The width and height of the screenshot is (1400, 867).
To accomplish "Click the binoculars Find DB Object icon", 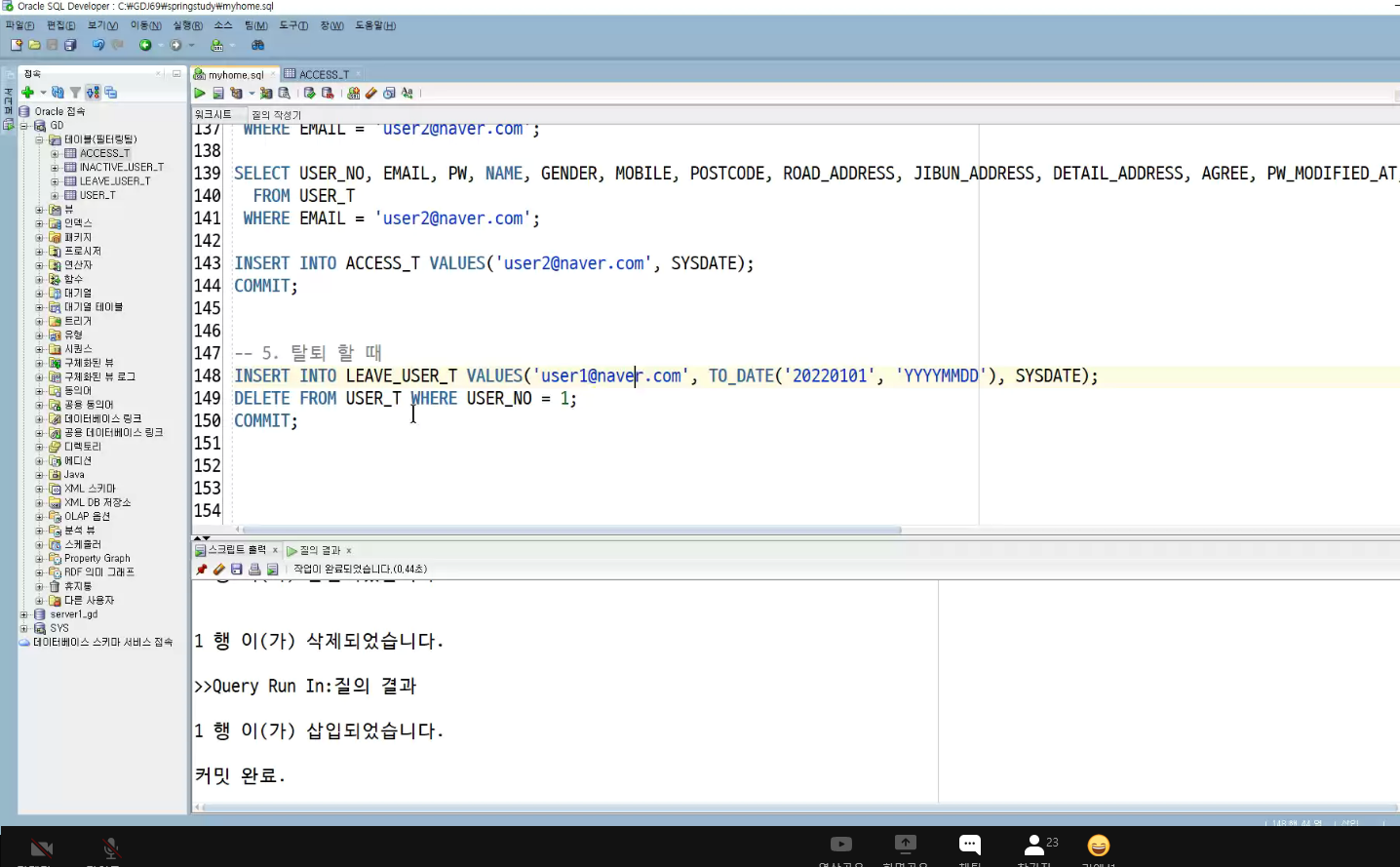I will [257, 45].
